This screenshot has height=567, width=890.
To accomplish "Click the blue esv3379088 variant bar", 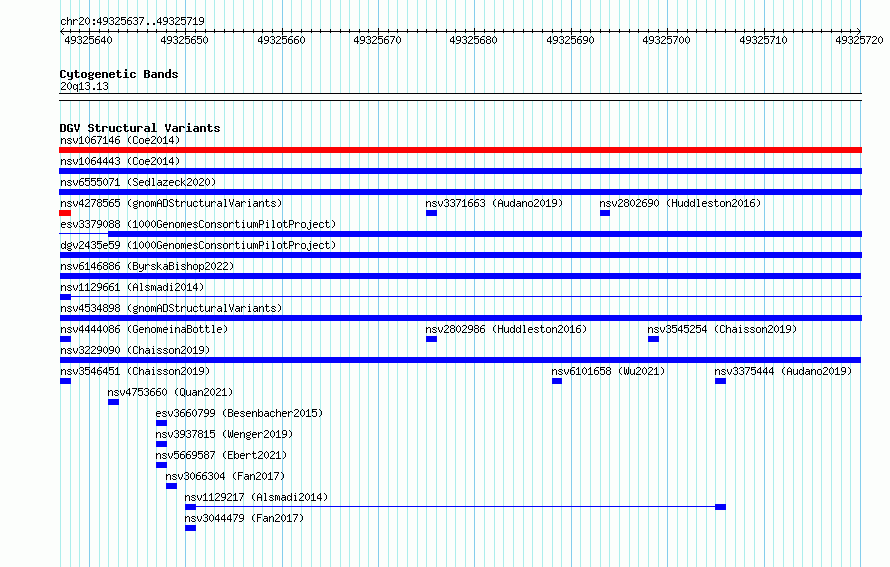I will pos(485,234).
